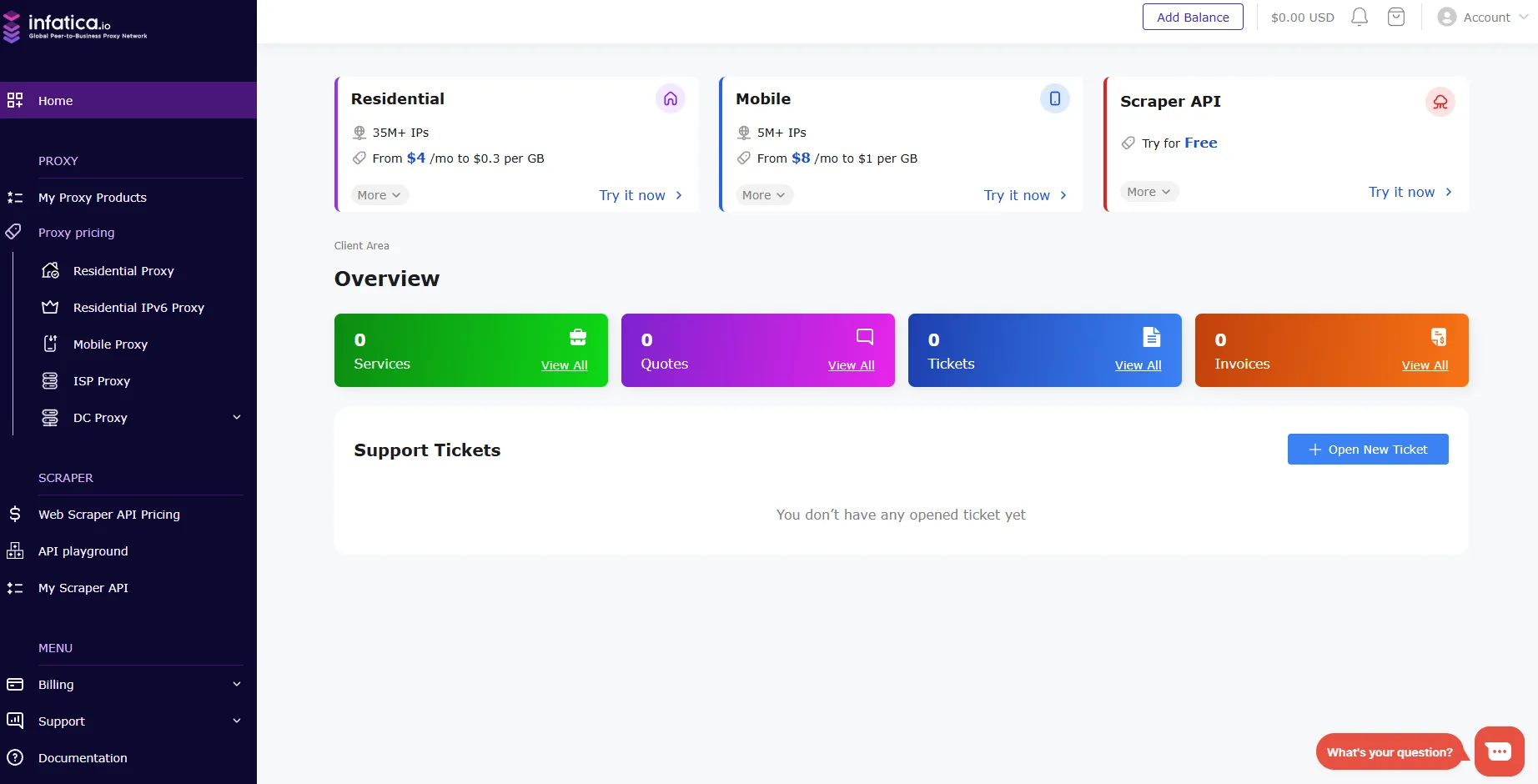Click the Residential card home icon

[671, 99]
